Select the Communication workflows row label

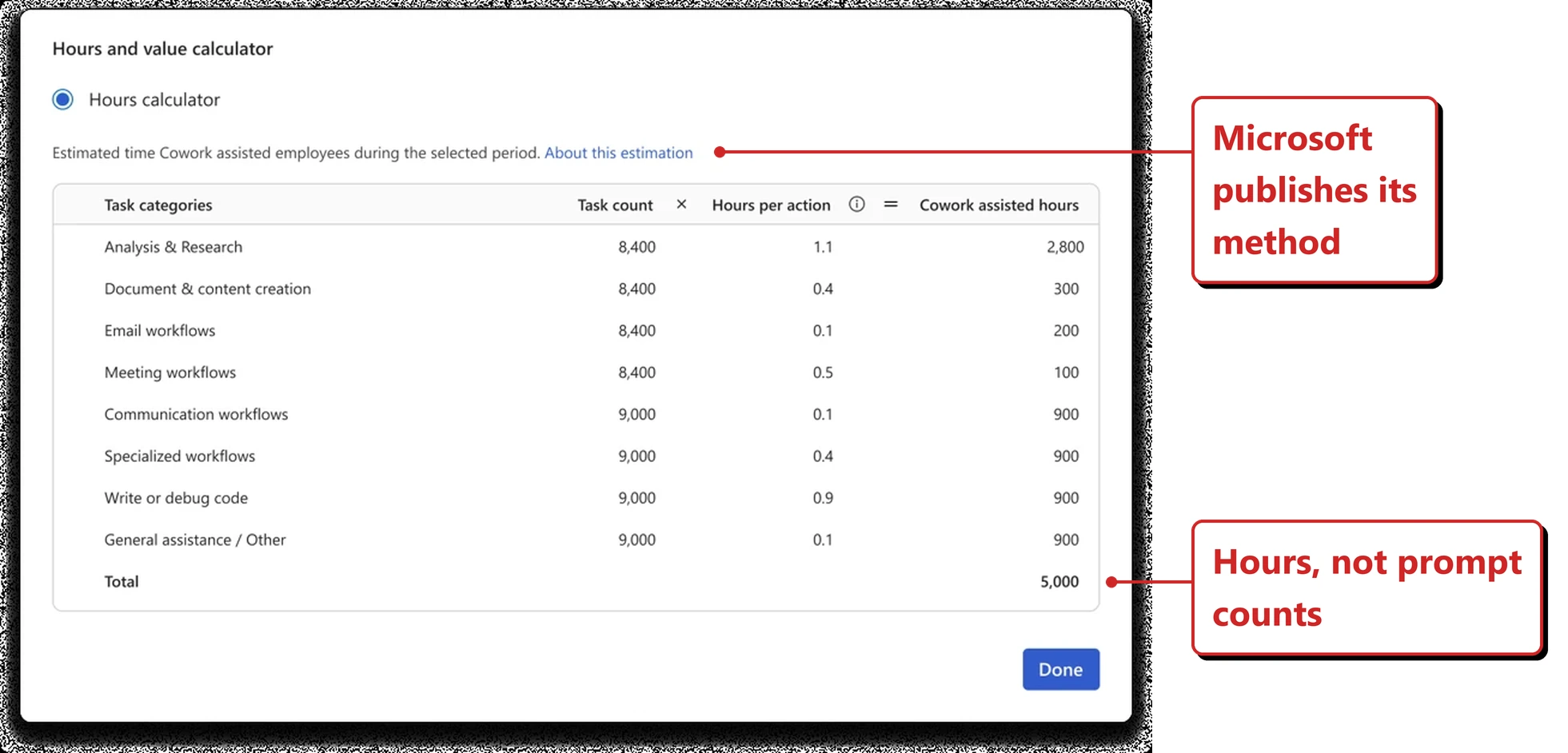click(x=196, y=414)
